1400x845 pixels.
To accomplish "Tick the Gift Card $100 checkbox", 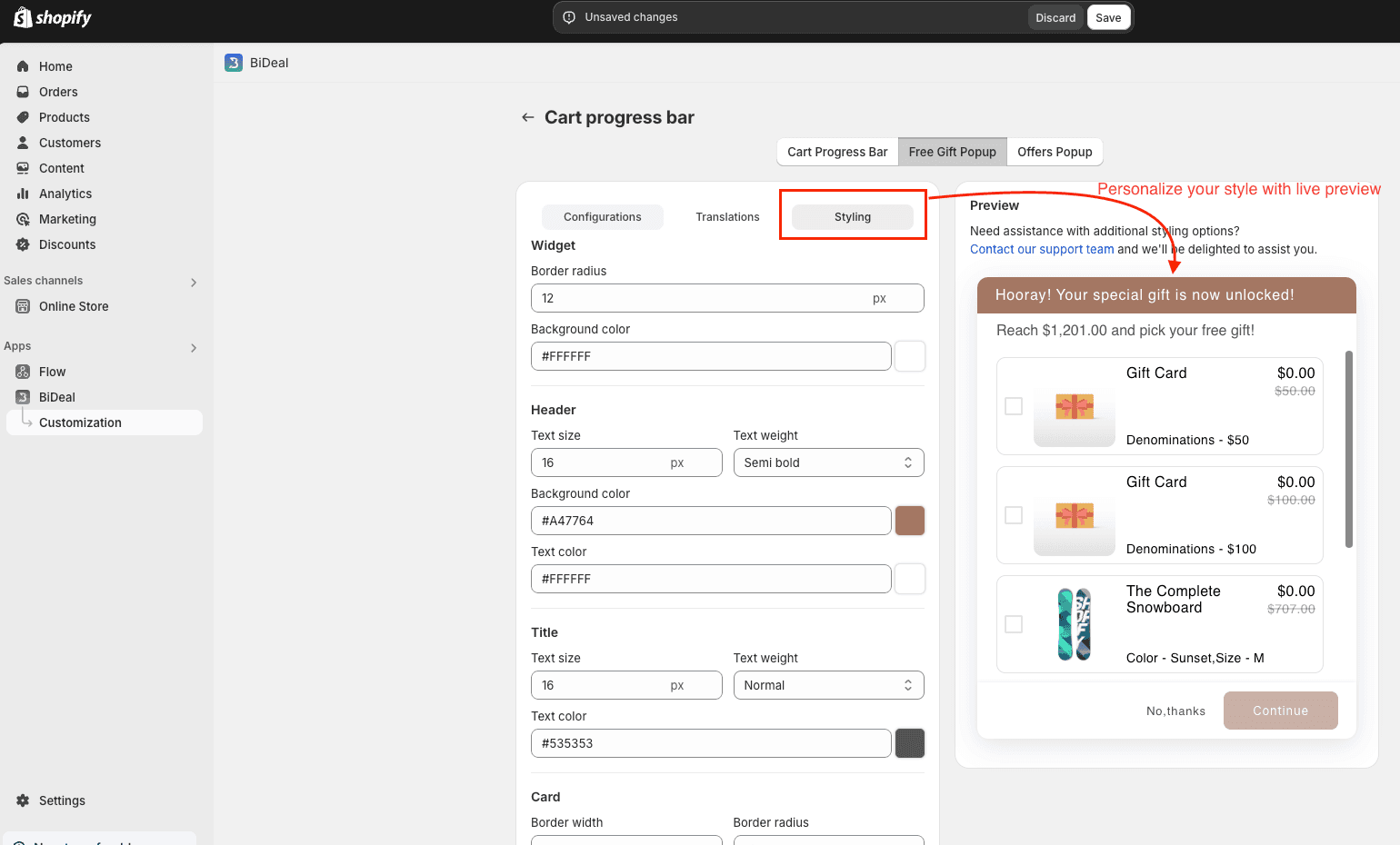I will pos(1014,515).
